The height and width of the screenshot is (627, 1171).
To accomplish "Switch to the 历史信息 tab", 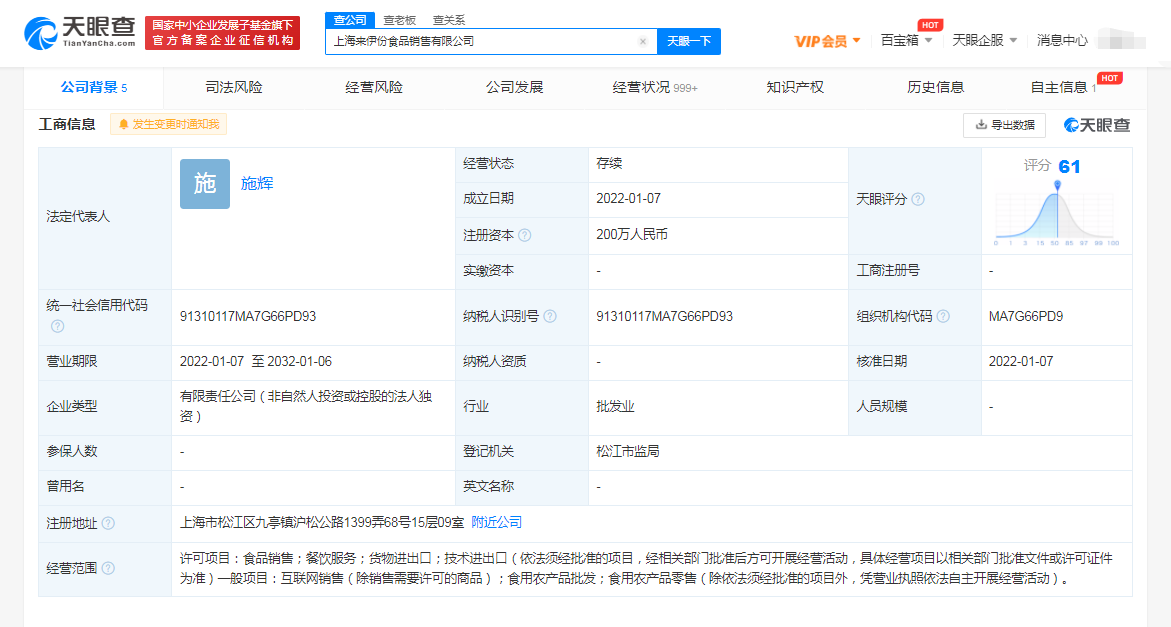I will pos(936,88).
